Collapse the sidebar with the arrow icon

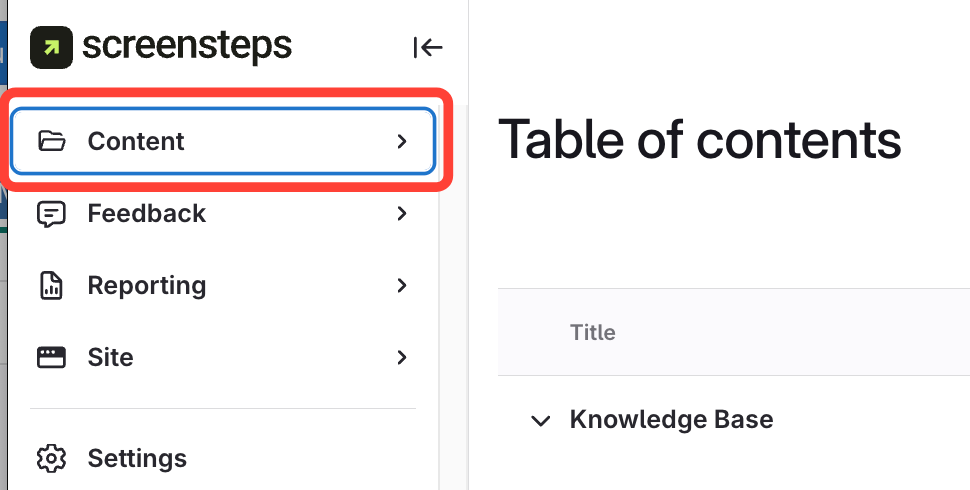coord(427,47)
